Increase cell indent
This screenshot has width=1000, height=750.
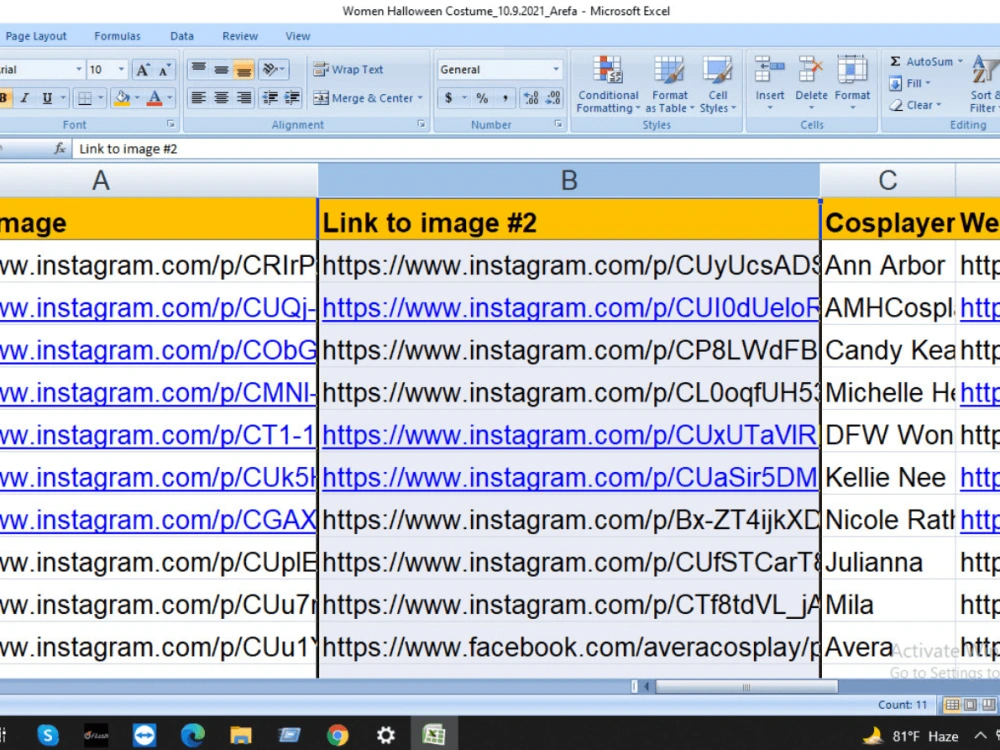click(292, 98)
